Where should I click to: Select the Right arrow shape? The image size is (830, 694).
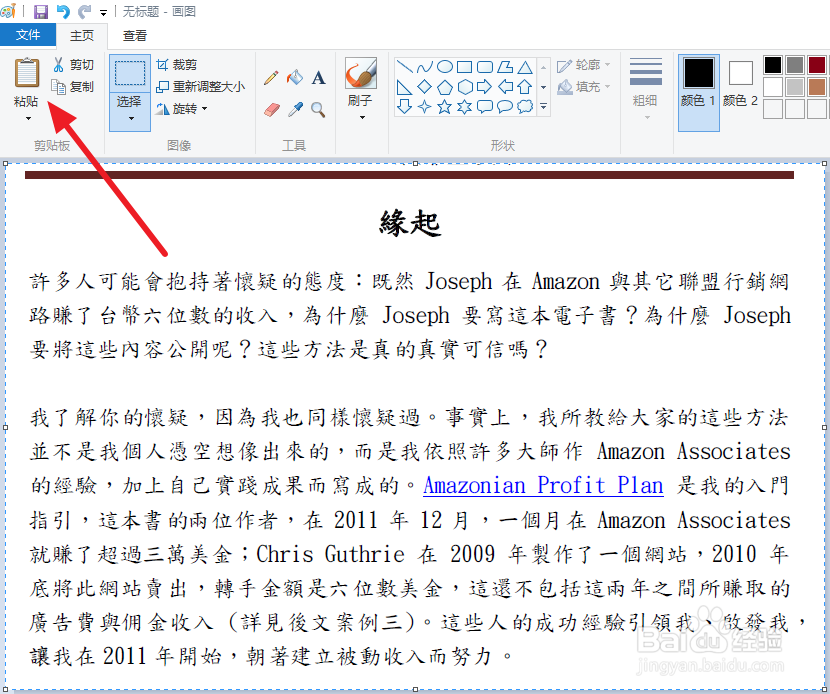[484, 87]
